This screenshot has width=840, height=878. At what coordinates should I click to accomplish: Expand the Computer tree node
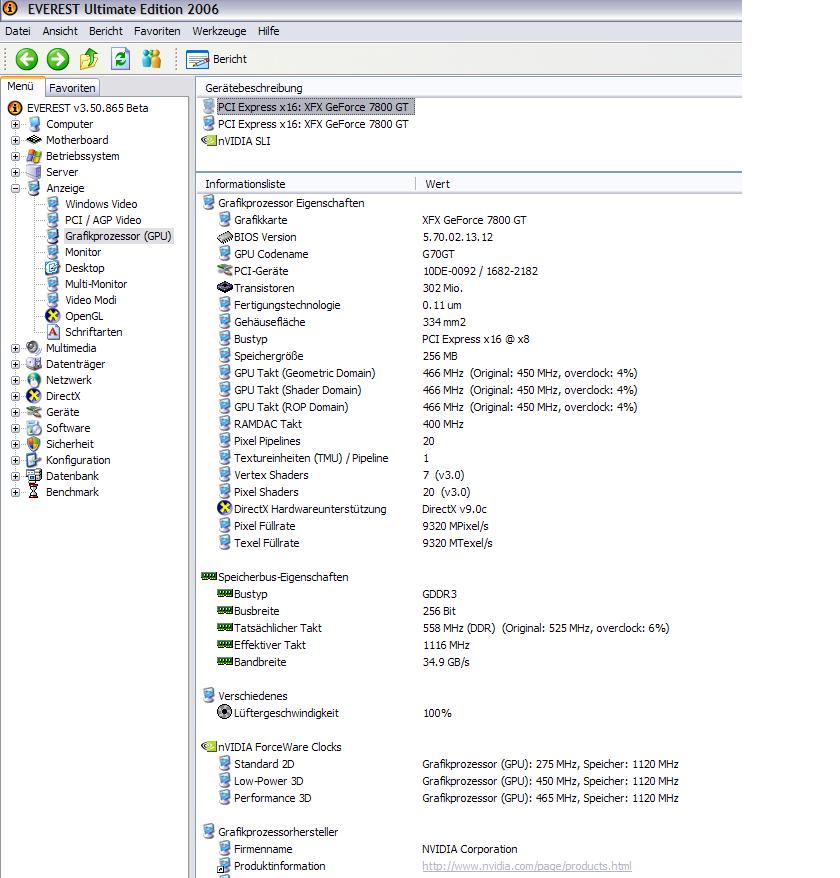point(16,124)
